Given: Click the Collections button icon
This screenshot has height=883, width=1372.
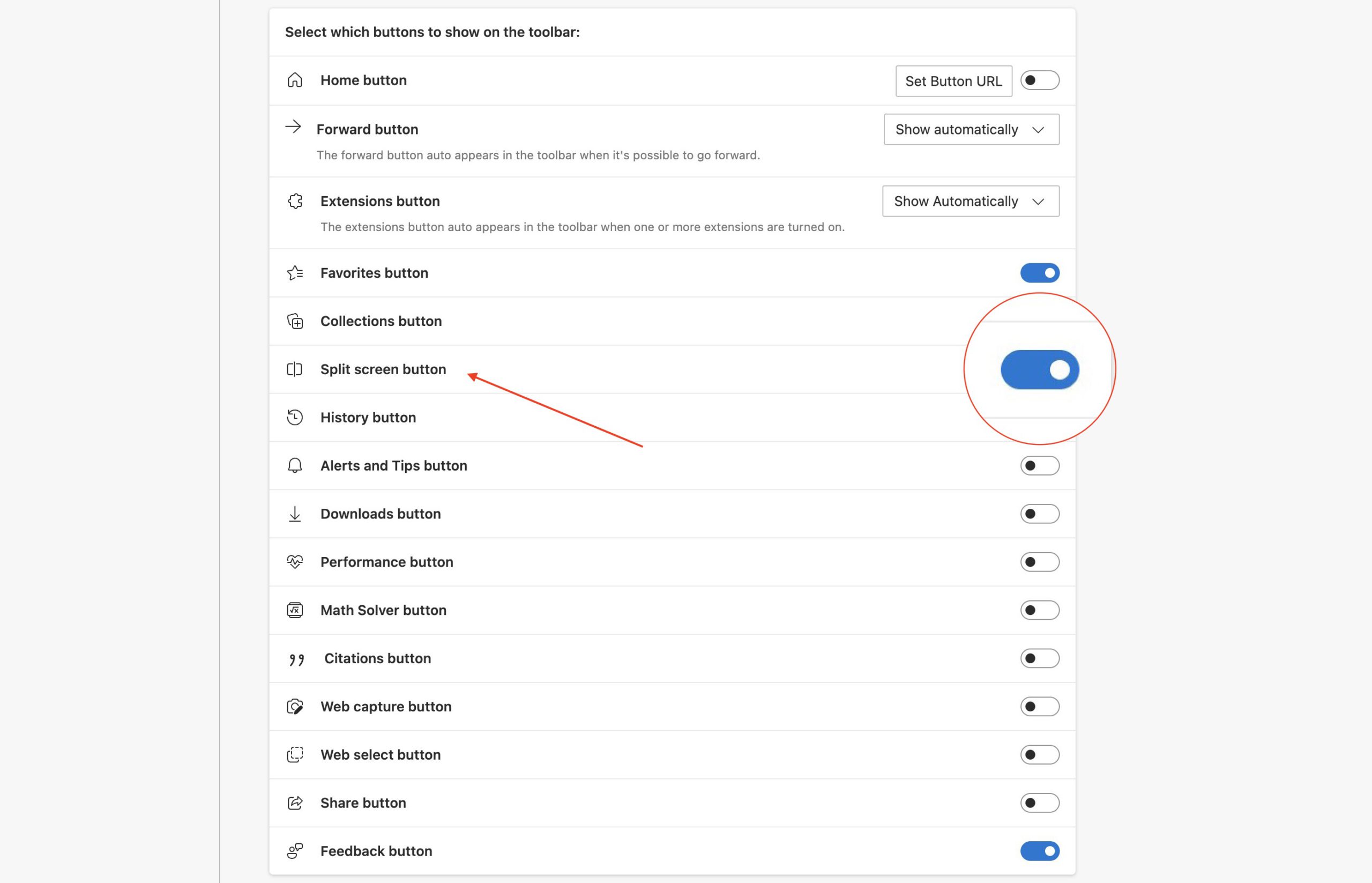Looking at the screenshot, I should click(x=295, y=321).
